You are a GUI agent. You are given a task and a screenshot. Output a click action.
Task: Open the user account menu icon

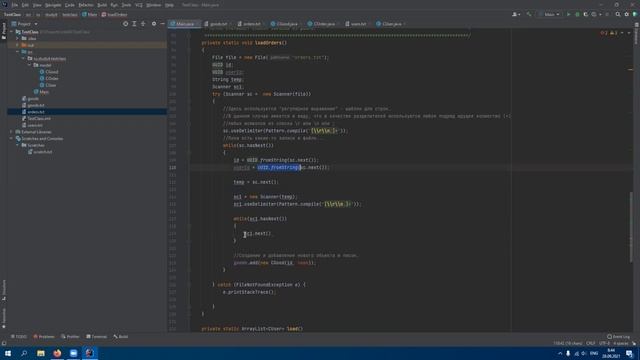(x=516, y=14)
